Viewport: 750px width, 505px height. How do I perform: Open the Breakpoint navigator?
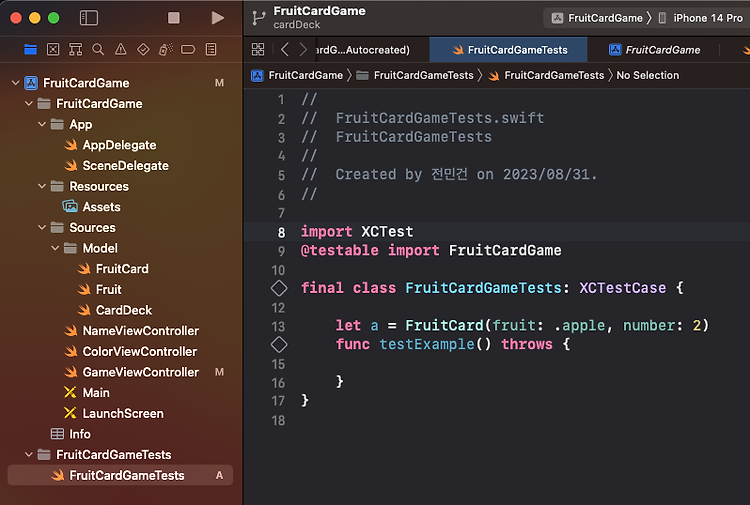(x=188, y=49)
